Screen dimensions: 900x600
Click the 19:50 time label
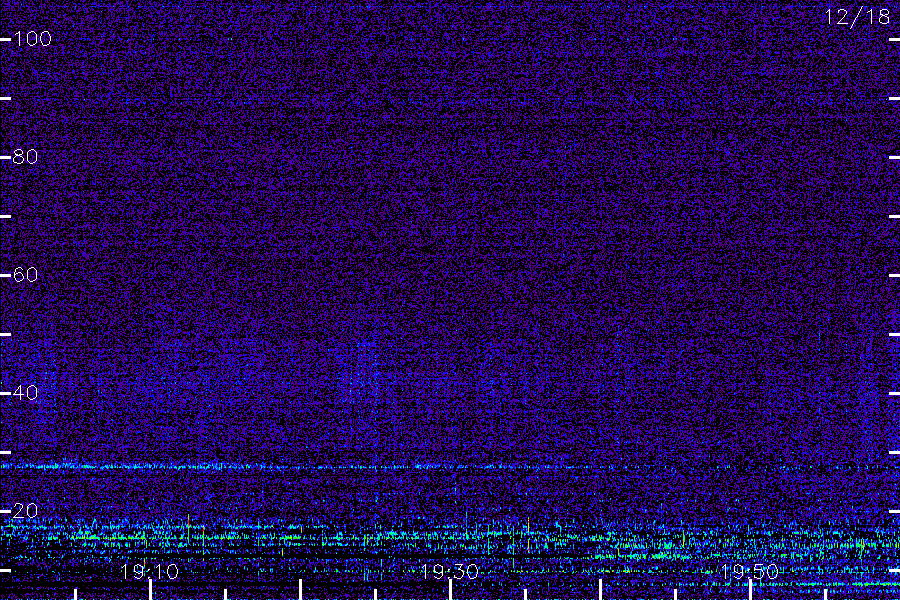tap(750, 572)
